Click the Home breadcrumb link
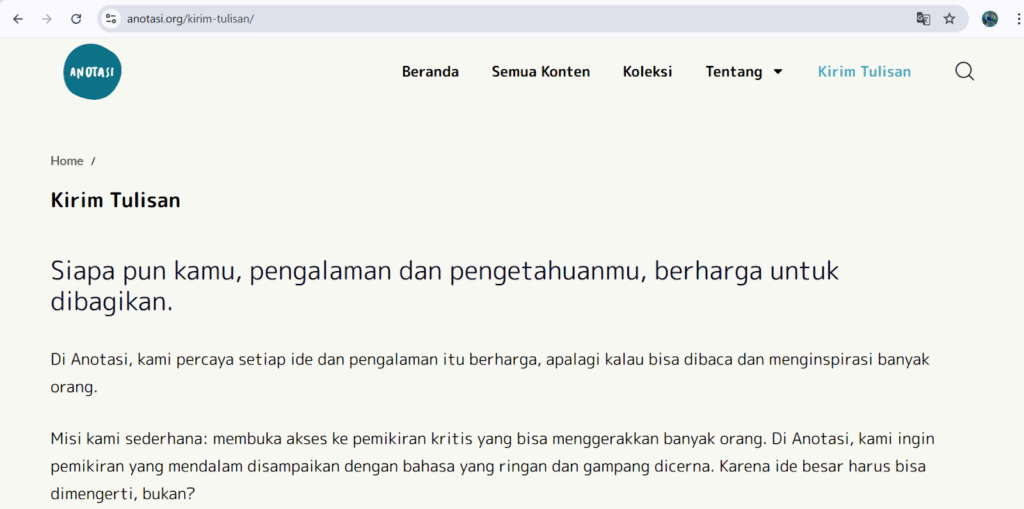 click(67, 161)
